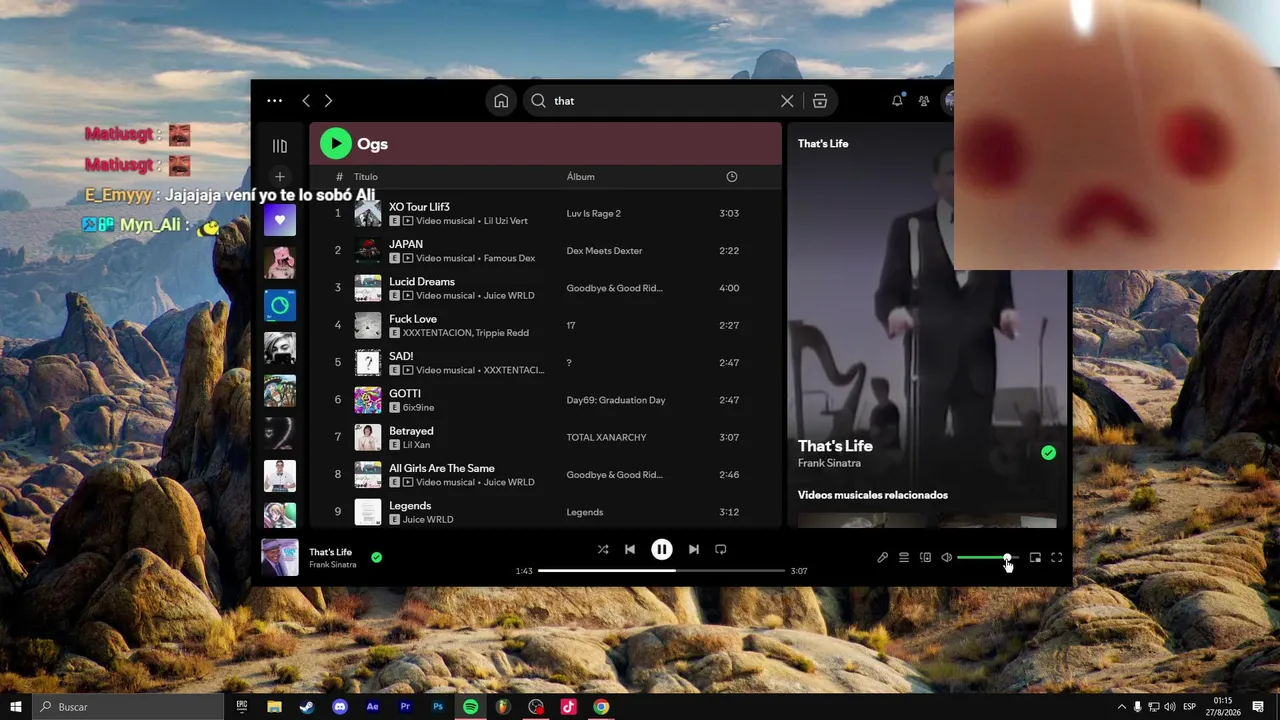Show lyrics with the microphone icon
The width and height of the screenshot is (1280, 720).
pos(882,558)
